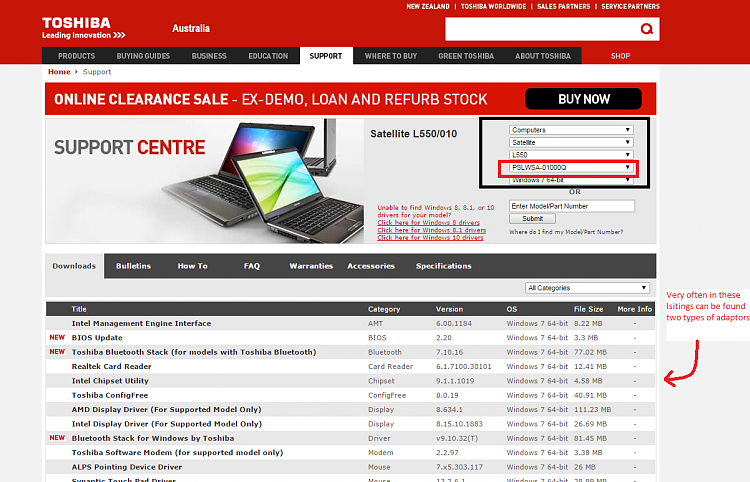This screenshot has width=750, height=482.
Task: Expand the Computers product dropdown
Action: tap(572, 130)
